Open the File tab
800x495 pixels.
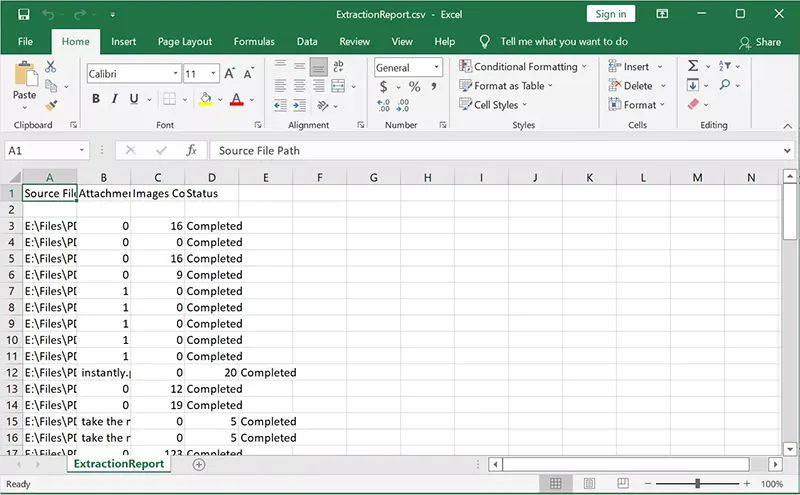pyautogui.click(x=25, y=42)
